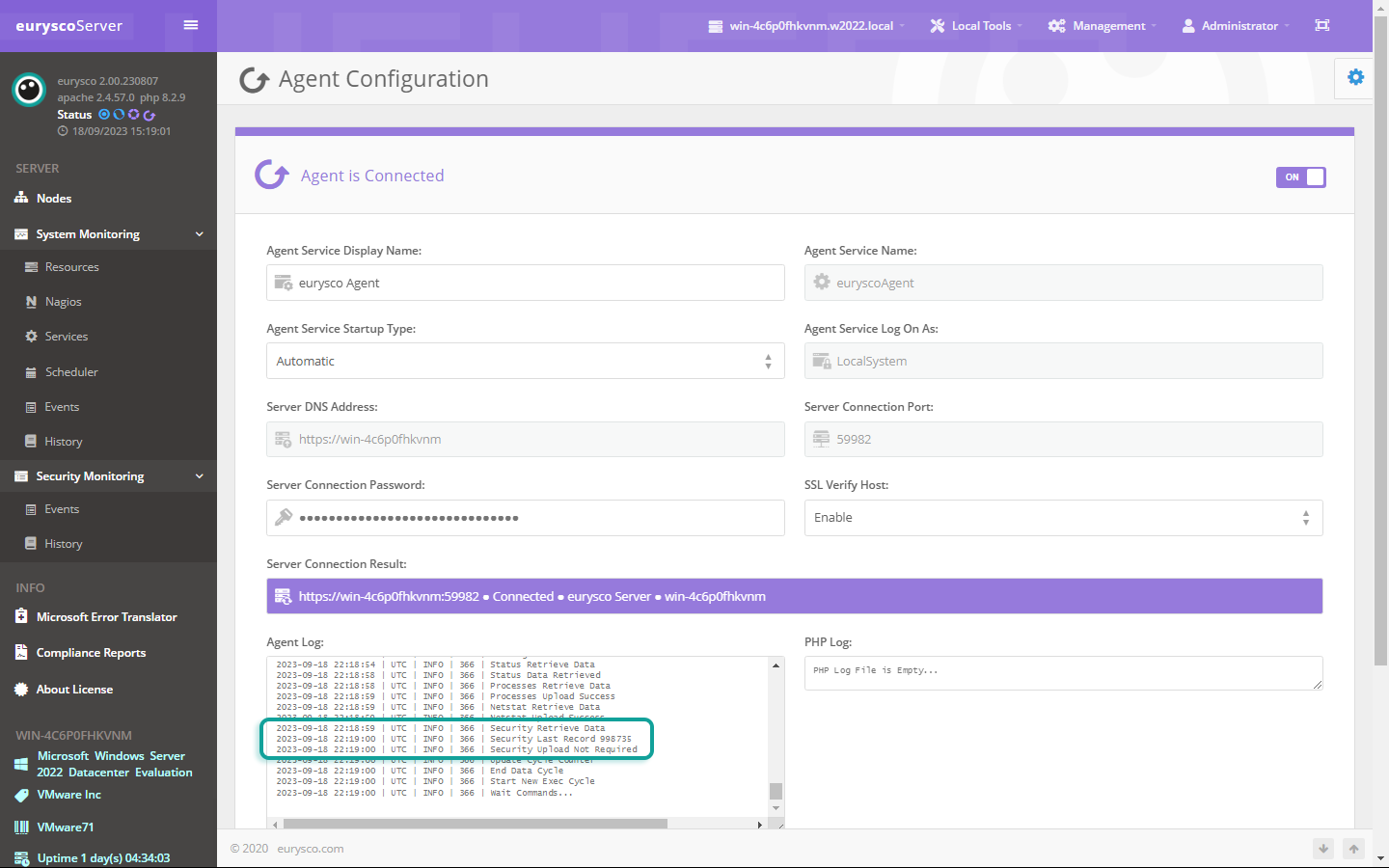Click the Nagios N icon in the sidebar

click(31, 302)
